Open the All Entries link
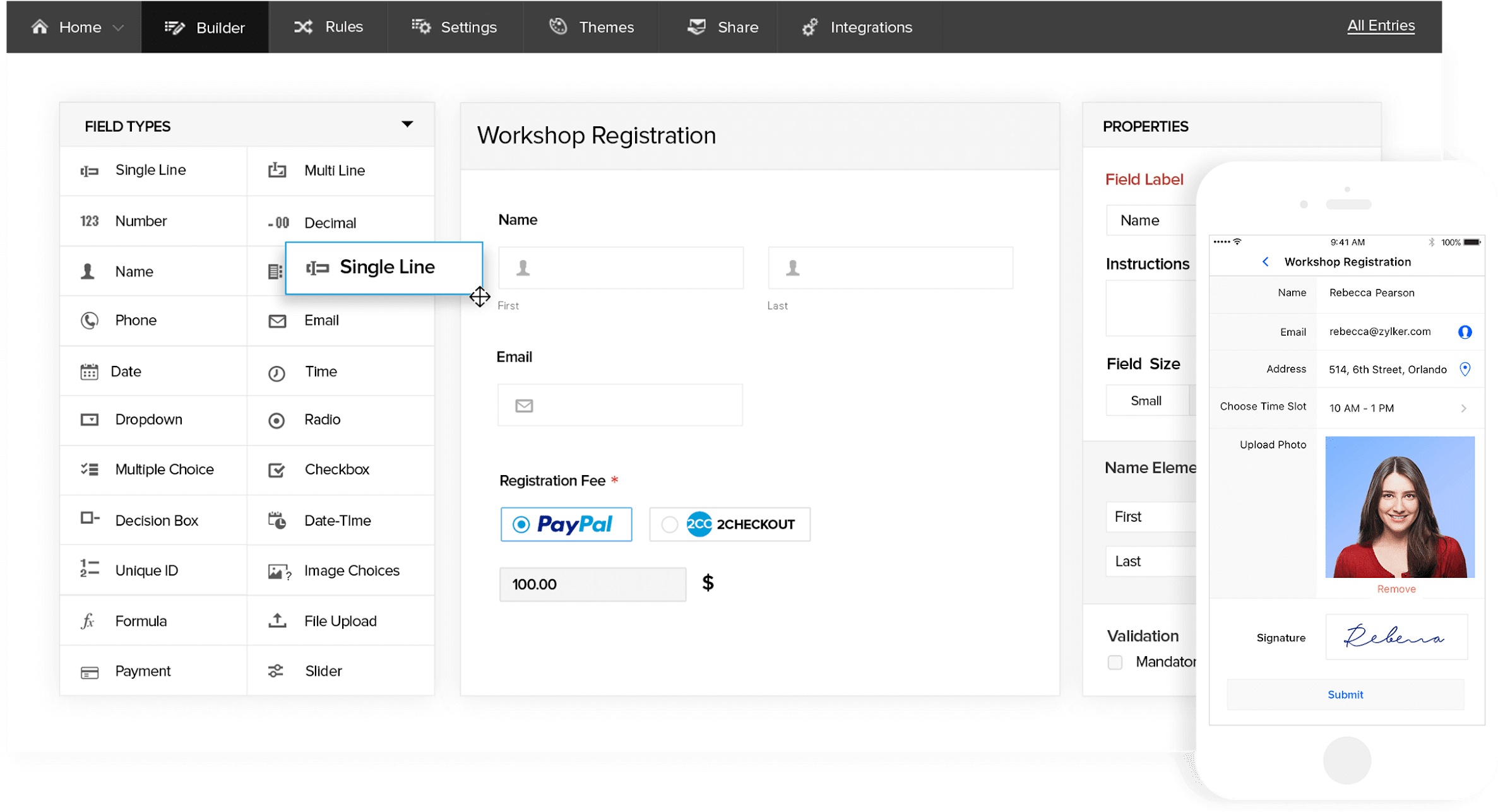The image size is (1498, 812). click(1381, 26)
